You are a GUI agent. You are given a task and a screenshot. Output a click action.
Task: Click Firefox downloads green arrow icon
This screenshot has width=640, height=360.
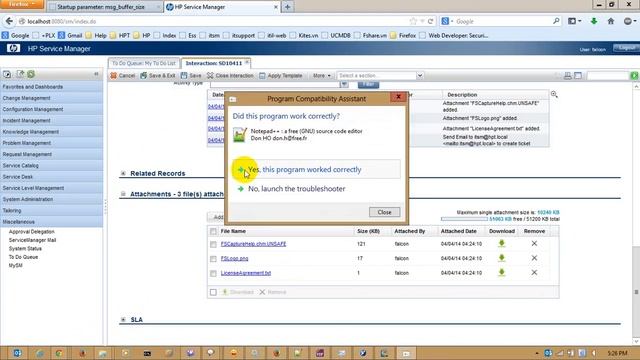click(x=594, y=21)
